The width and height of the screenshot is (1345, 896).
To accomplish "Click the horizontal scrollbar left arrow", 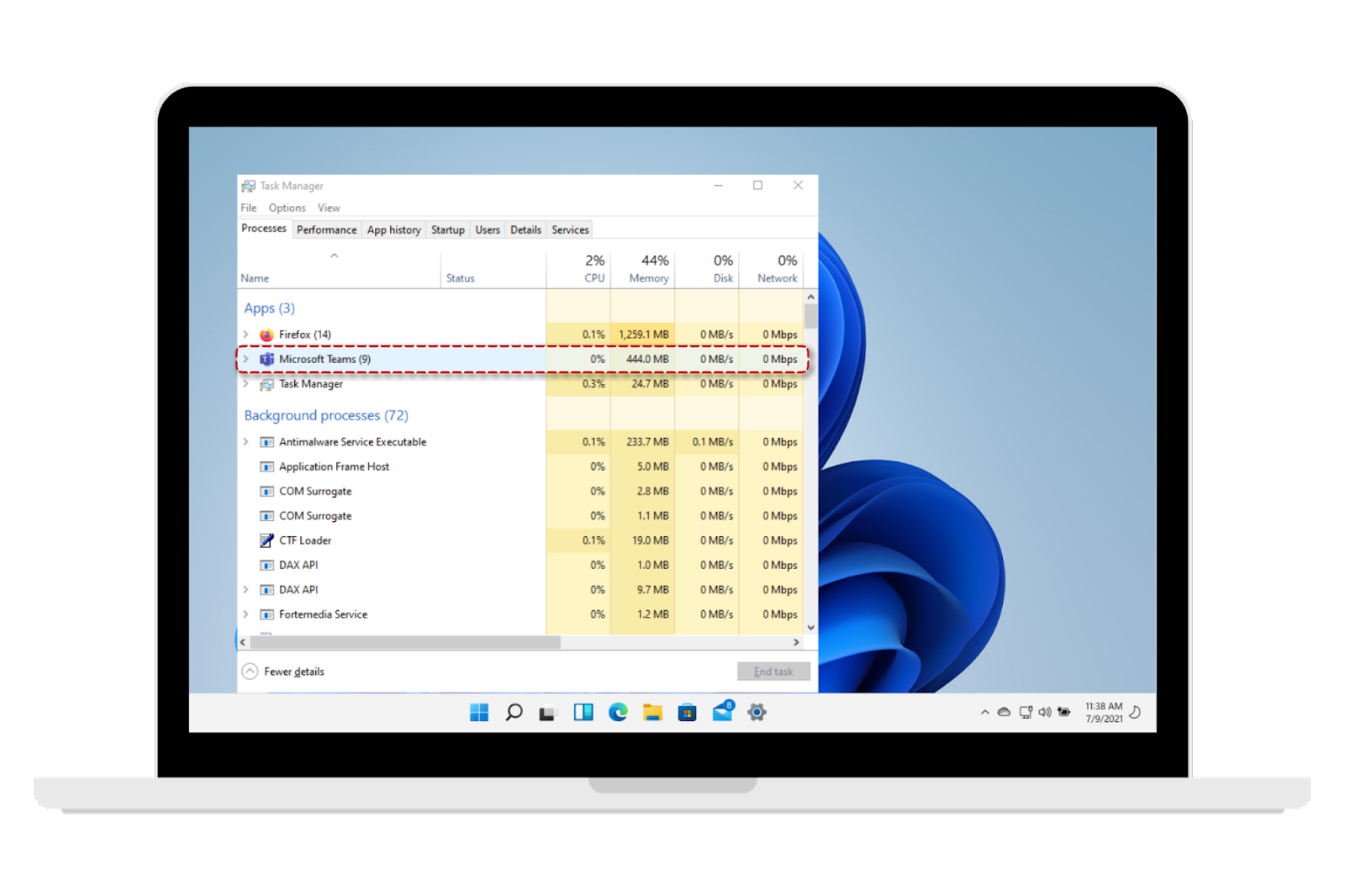I will (x=243, y=642).
